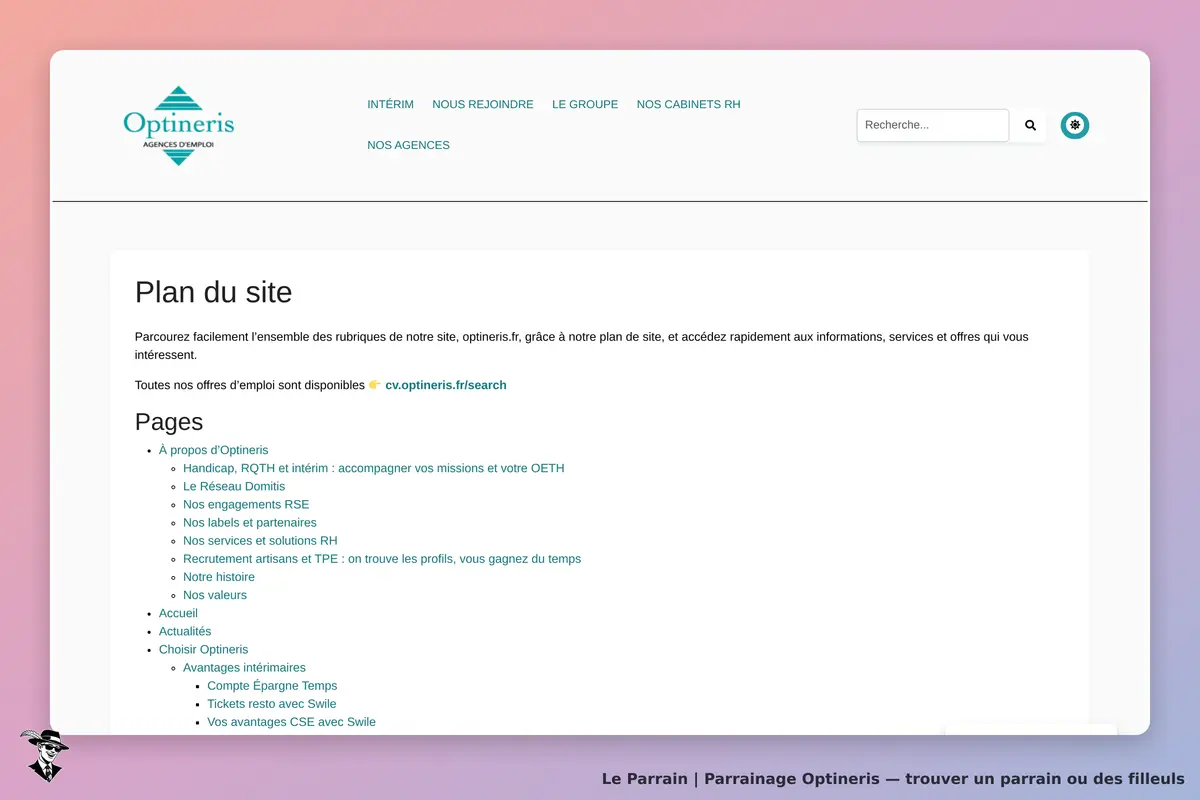Click the Plan du site heading
The width and height of the screenshot is (1200, 800).
[x=214, y=292]
